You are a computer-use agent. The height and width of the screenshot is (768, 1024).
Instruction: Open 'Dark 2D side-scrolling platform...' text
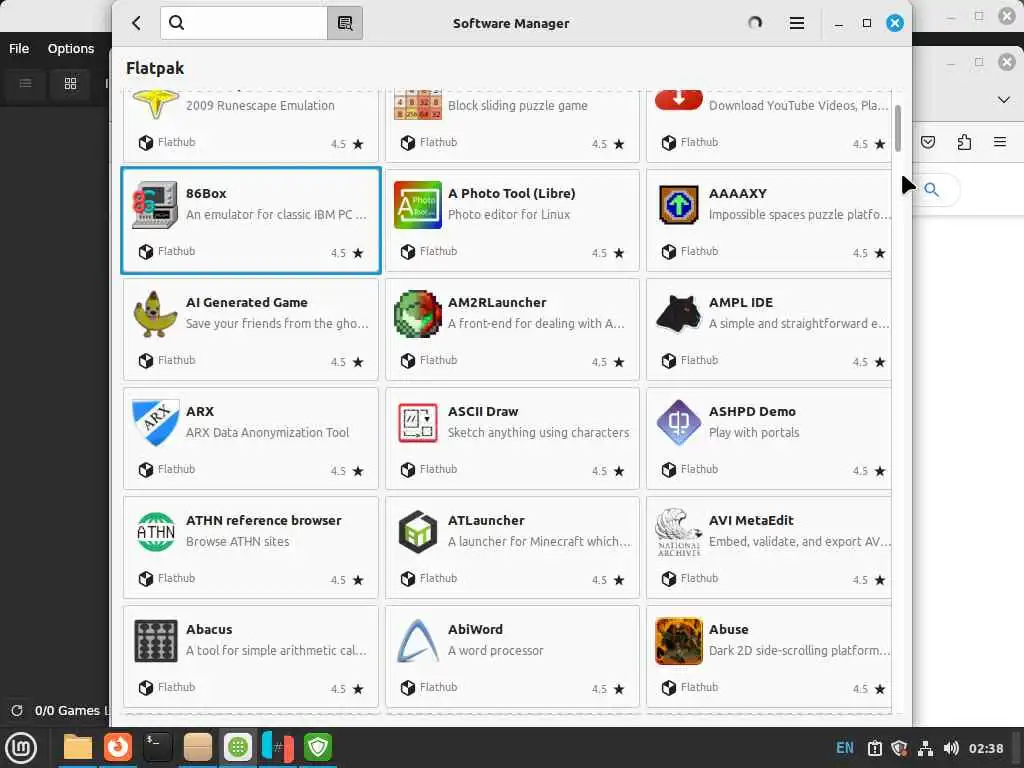799,650
